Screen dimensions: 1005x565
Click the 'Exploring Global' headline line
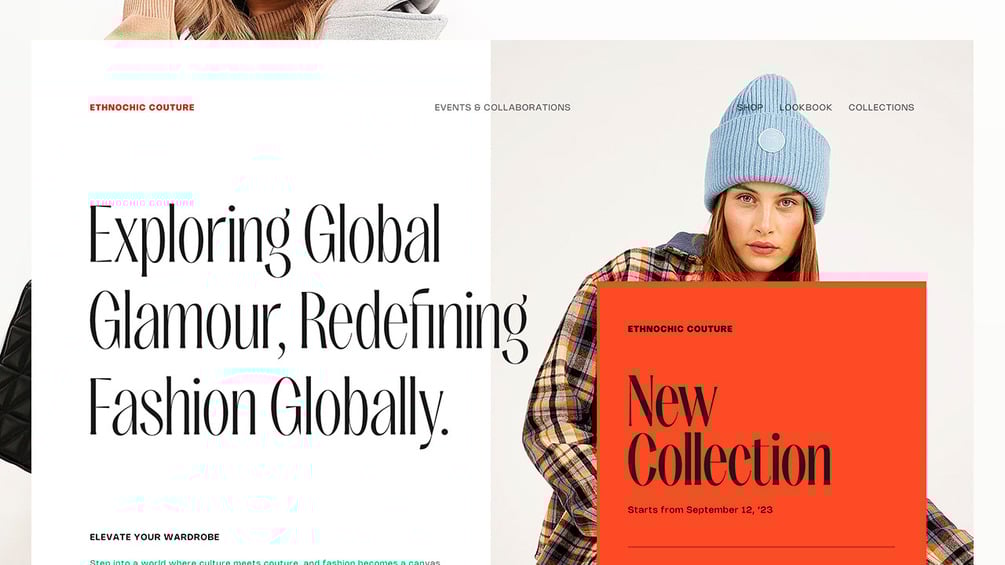coord(265,238)
